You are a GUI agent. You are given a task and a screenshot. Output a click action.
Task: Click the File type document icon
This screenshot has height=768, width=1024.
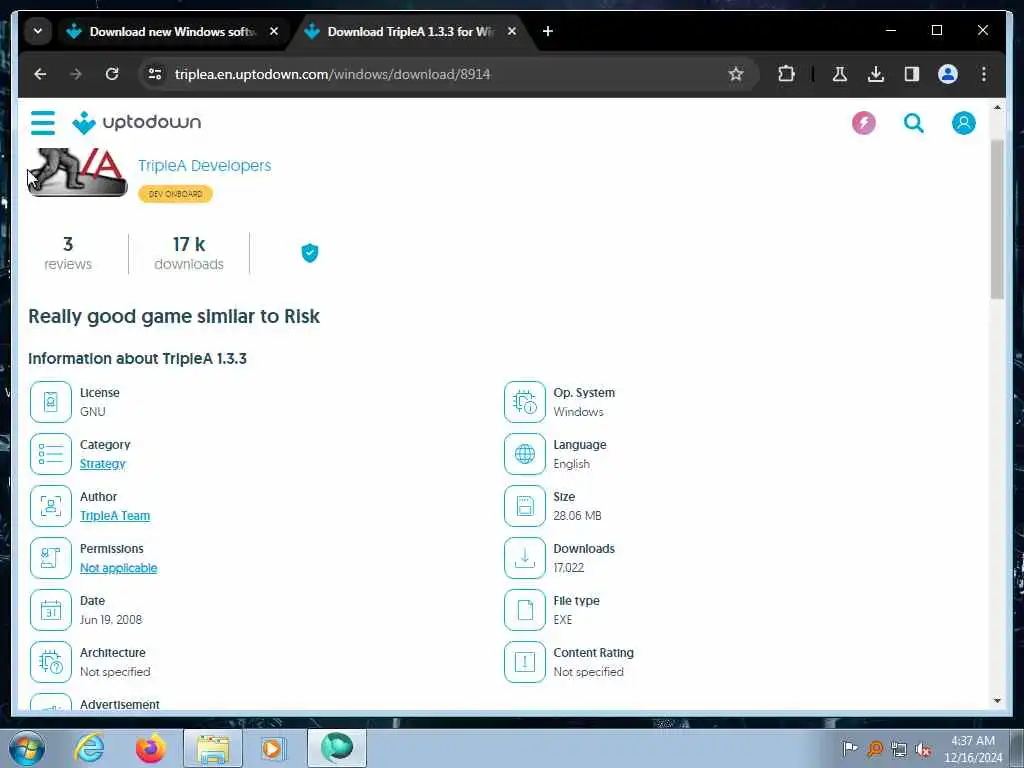524,610
